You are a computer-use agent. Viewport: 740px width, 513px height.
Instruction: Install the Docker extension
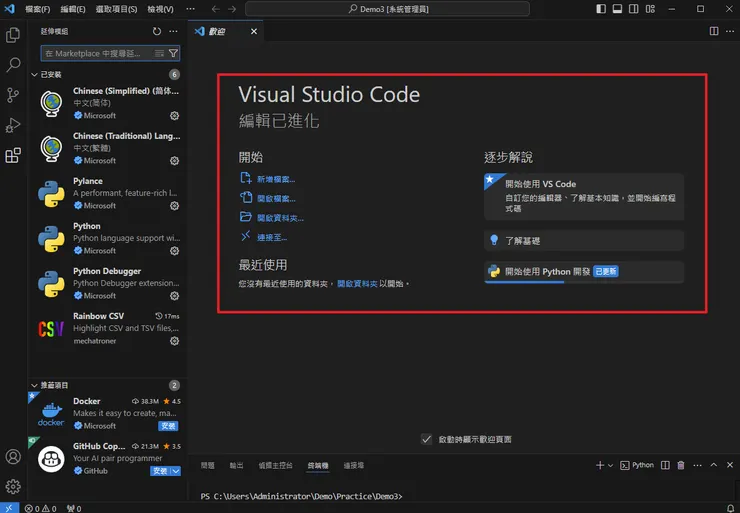coord(168,426)
